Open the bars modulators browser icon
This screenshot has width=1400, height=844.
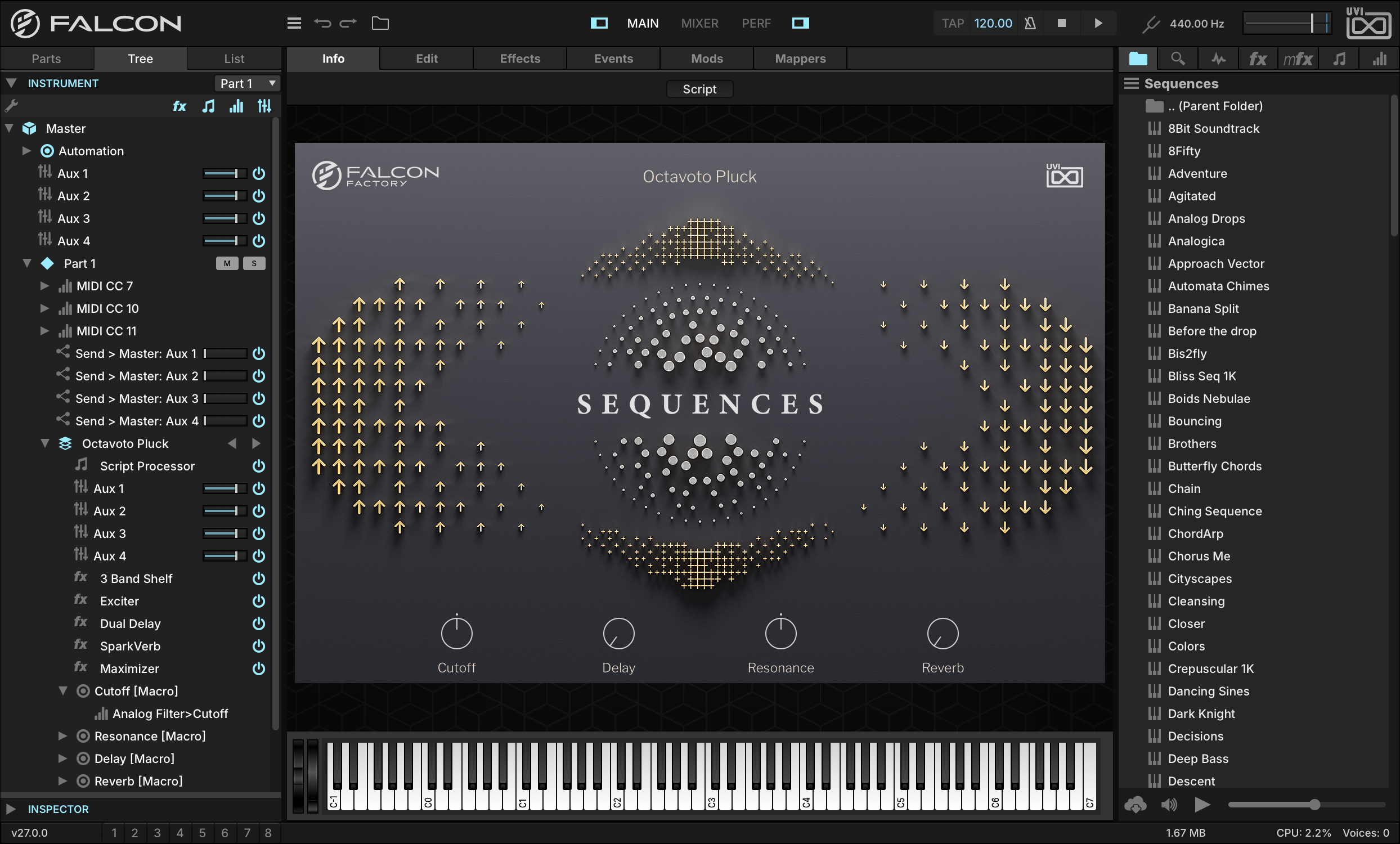click(x=1379, y=59)
